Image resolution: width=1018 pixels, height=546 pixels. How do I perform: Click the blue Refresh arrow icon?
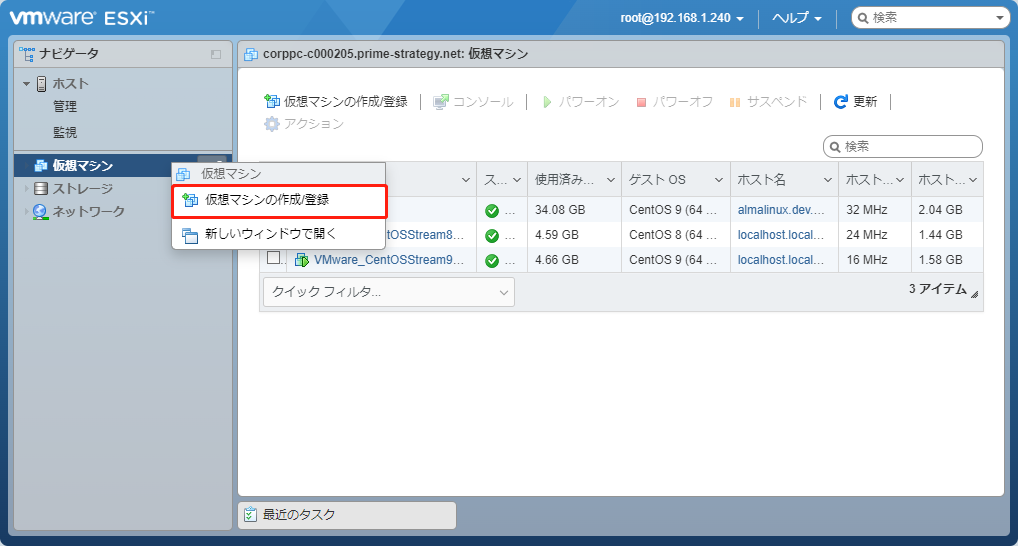tap(841, 101)
